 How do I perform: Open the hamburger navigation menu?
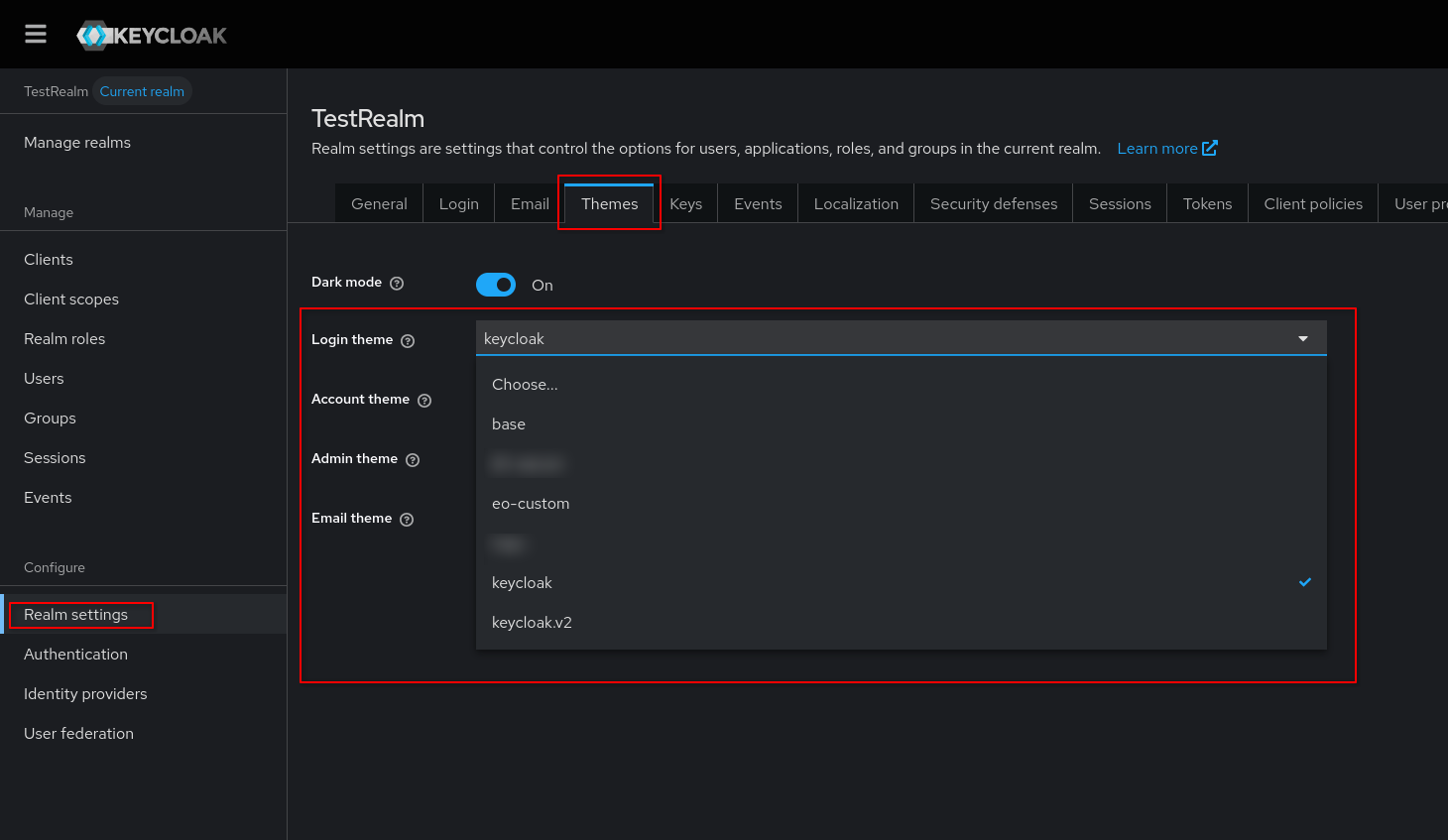[36, 35]
